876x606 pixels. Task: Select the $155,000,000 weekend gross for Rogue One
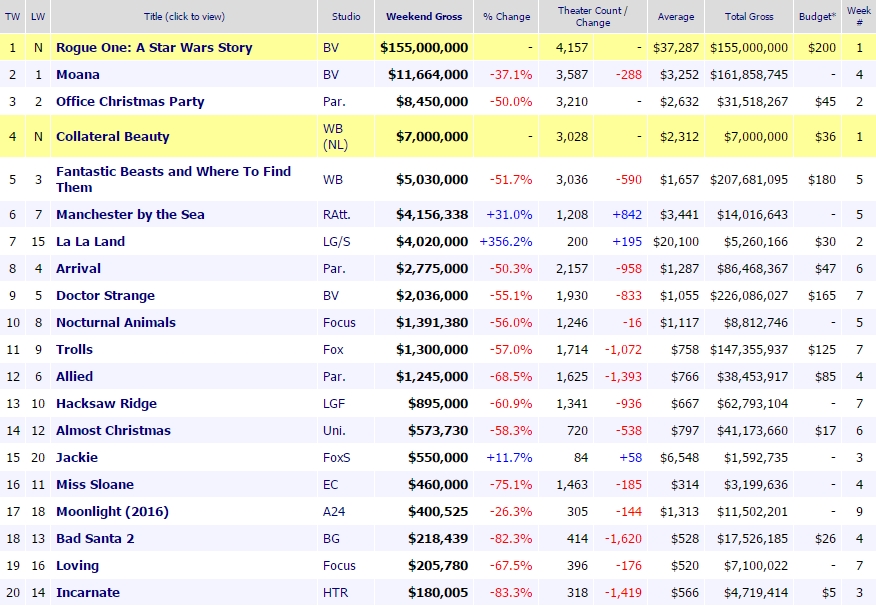click(424, 48)
